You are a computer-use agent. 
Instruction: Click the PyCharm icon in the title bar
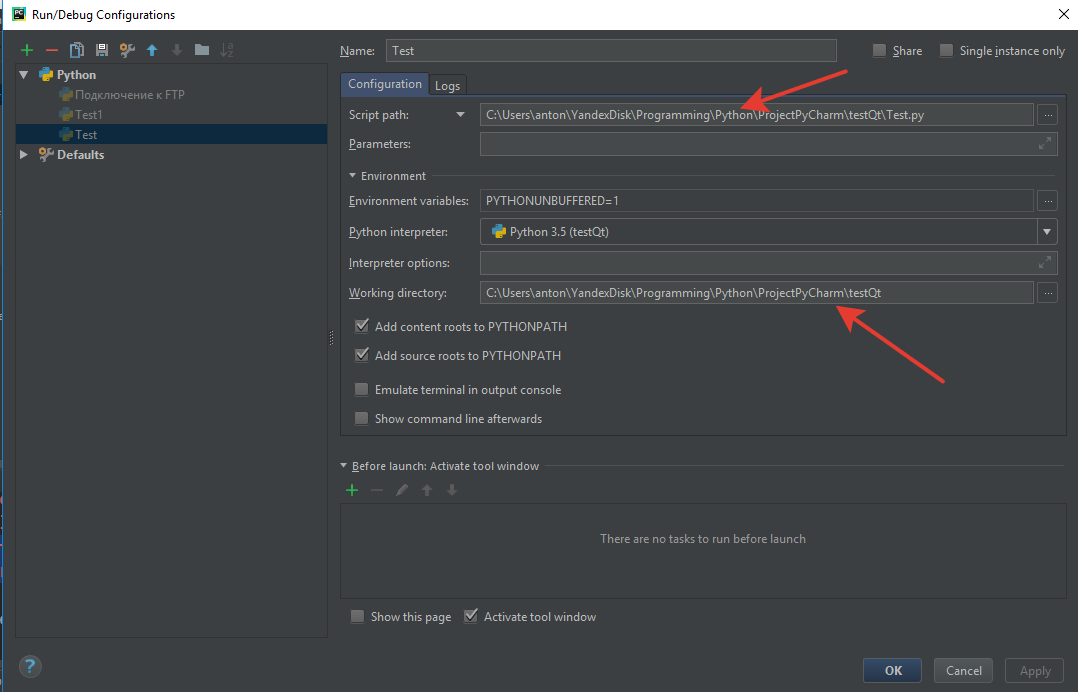(x=19, y=14)
